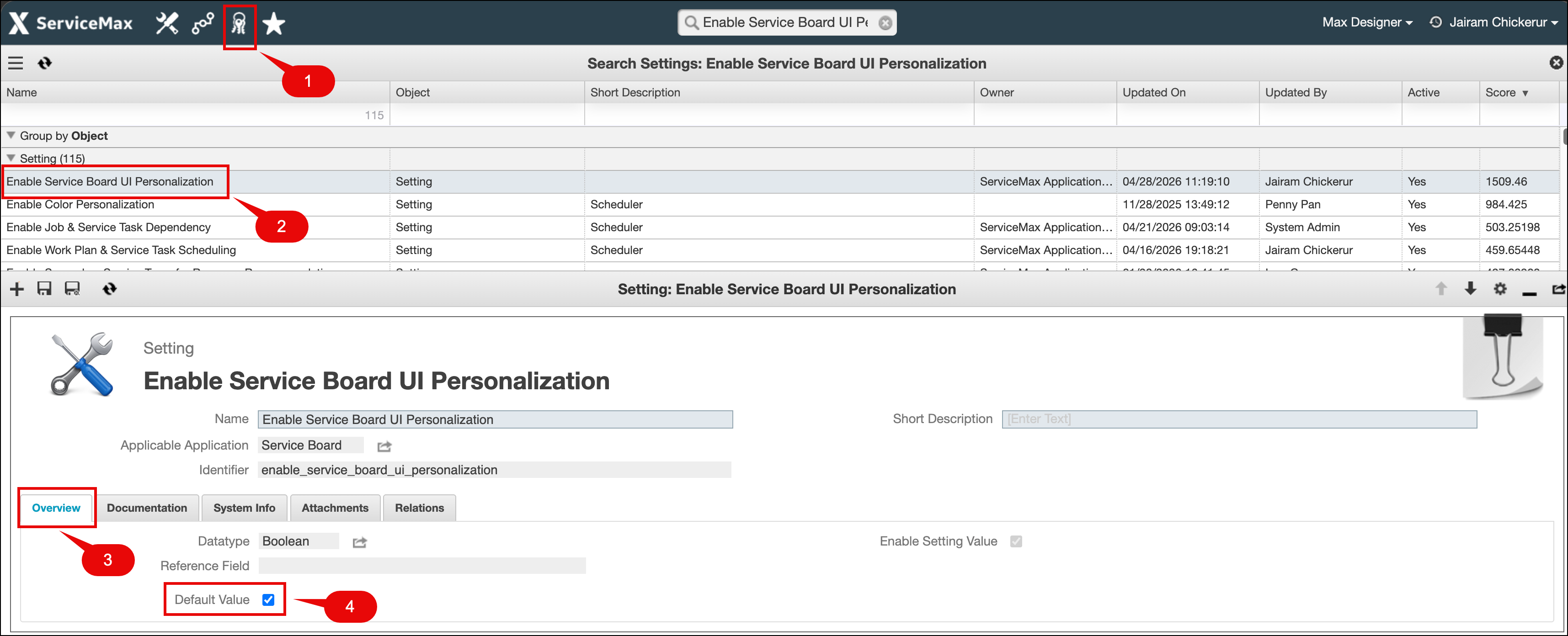Click the history clock icon near username
This screenshot has height=636, width=1568.
(x=1435, y=22)
